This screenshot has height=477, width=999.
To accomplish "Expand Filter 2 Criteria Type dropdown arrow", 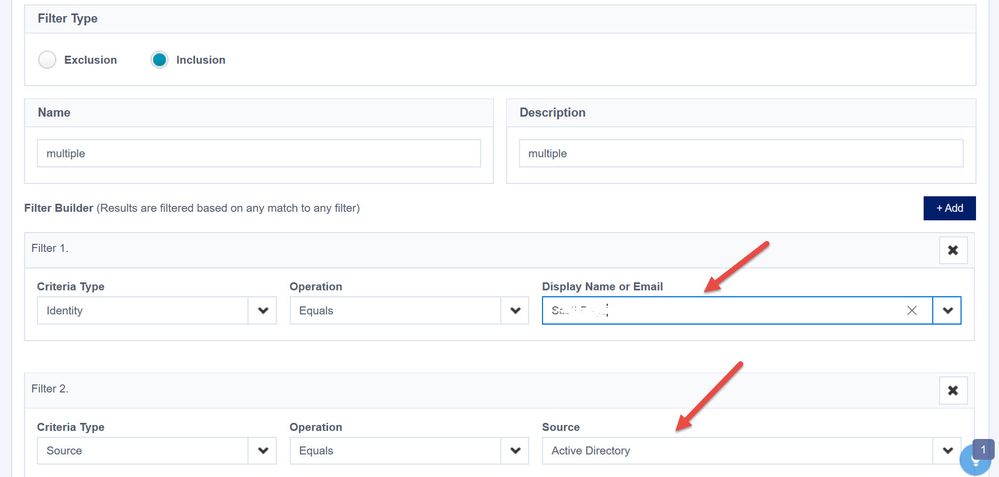I will point(263,451).
